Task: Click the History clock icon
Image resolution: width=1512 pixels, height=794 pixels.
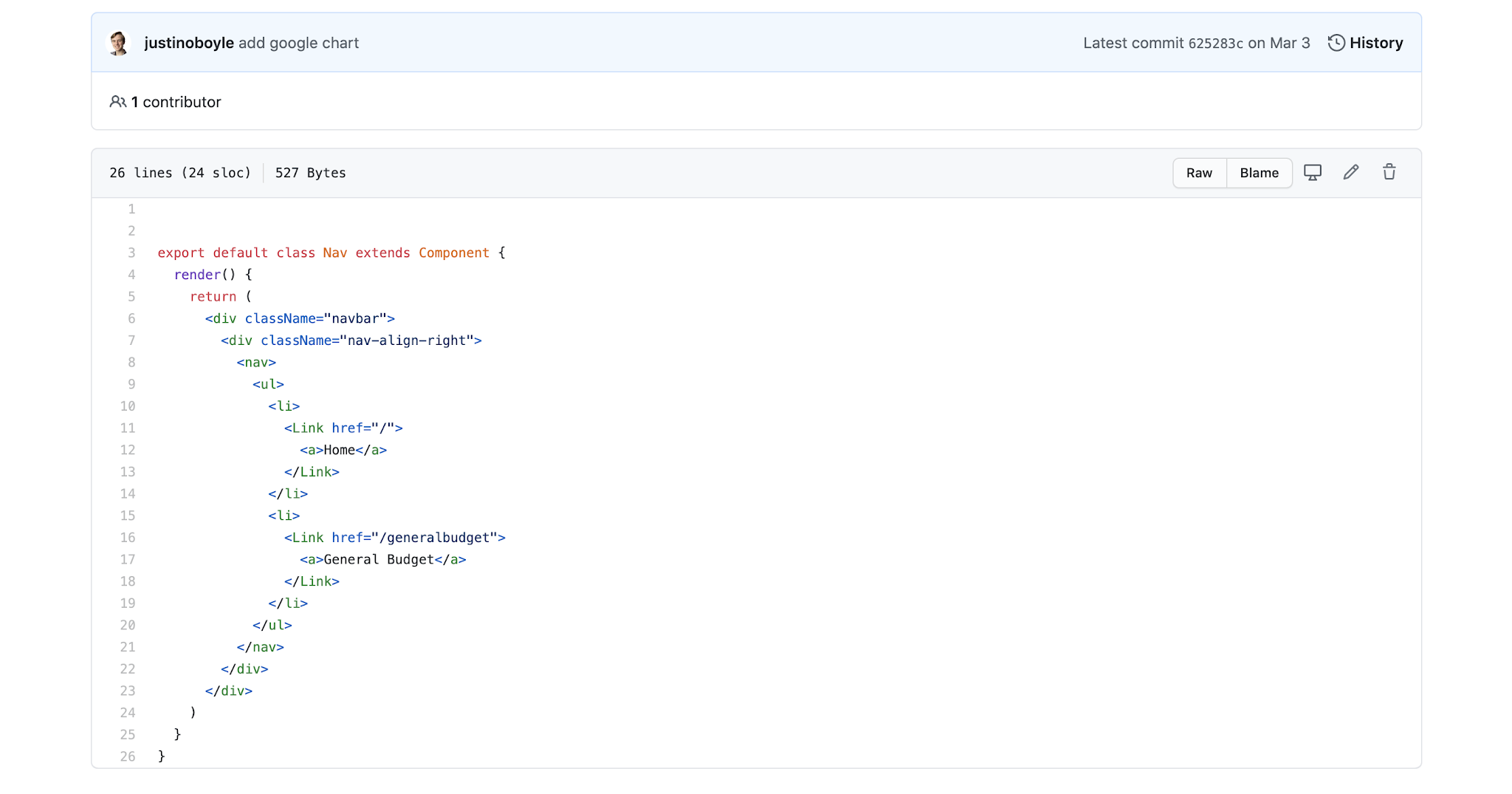Action: (x=1336, y=43)
